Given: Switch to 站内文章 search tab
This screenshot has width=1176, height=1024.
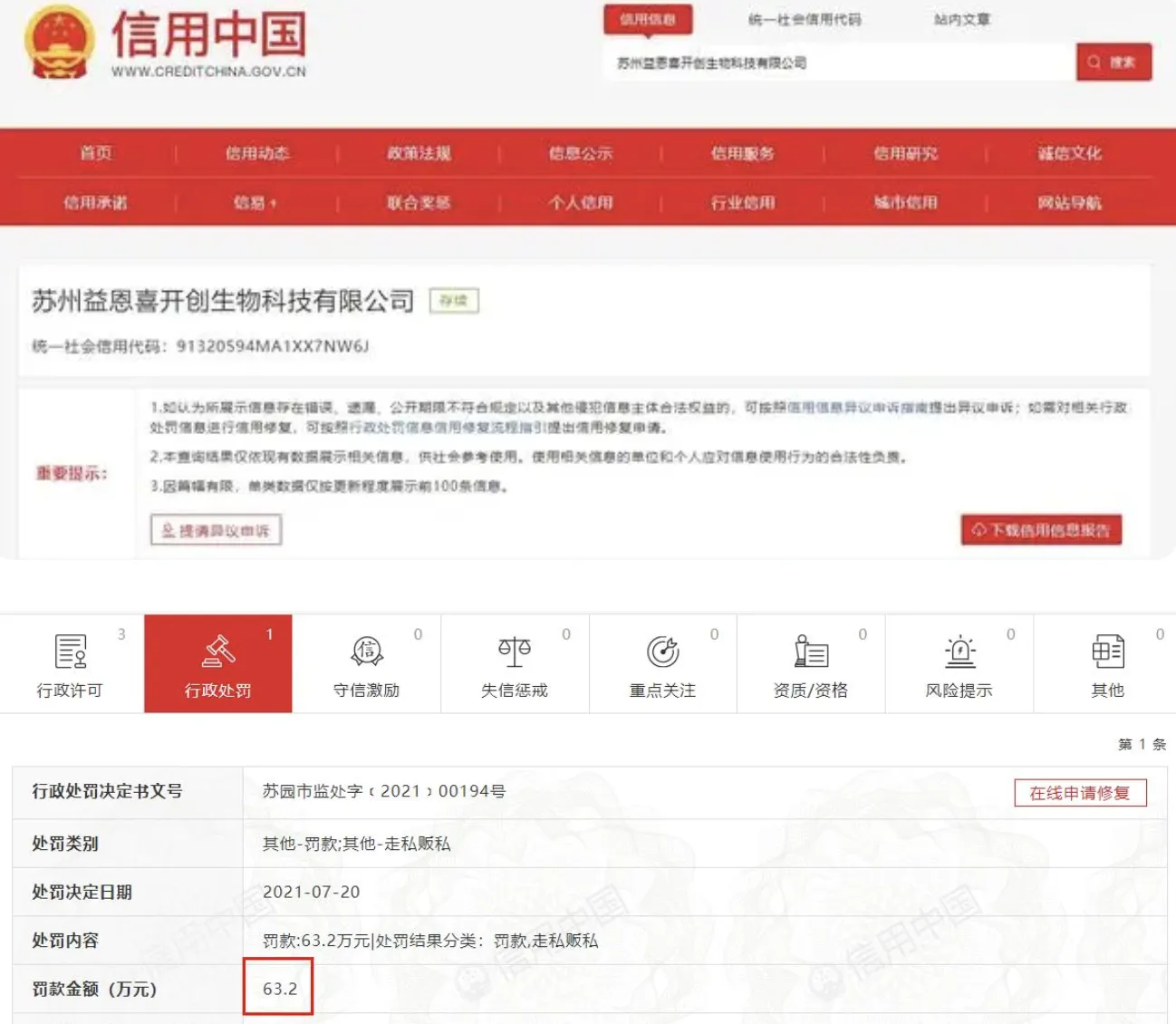Looking at the screenshot, I should click(961, 19).
